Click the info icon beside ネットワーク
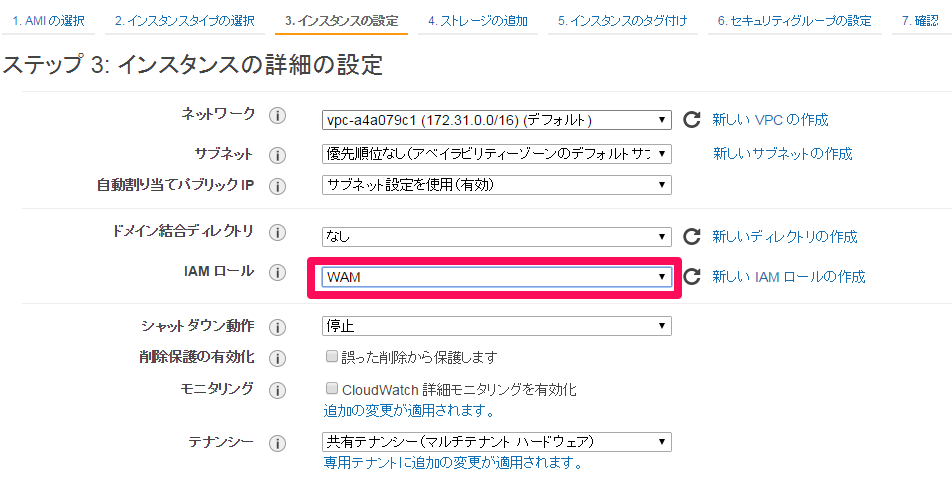The height and width of the screenshot is (496, 952). [x=277, y=115]
